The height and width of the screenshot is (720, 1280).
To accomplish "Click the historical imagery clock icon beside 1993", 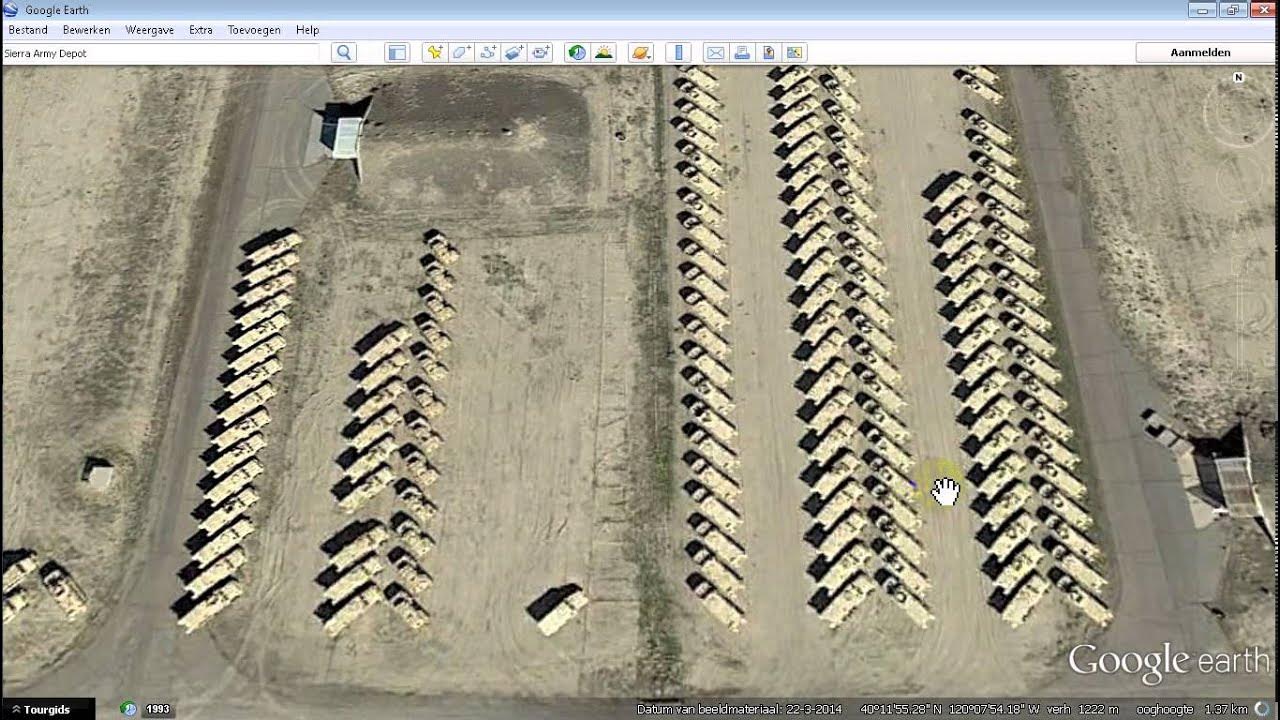I will coord(128,709).
